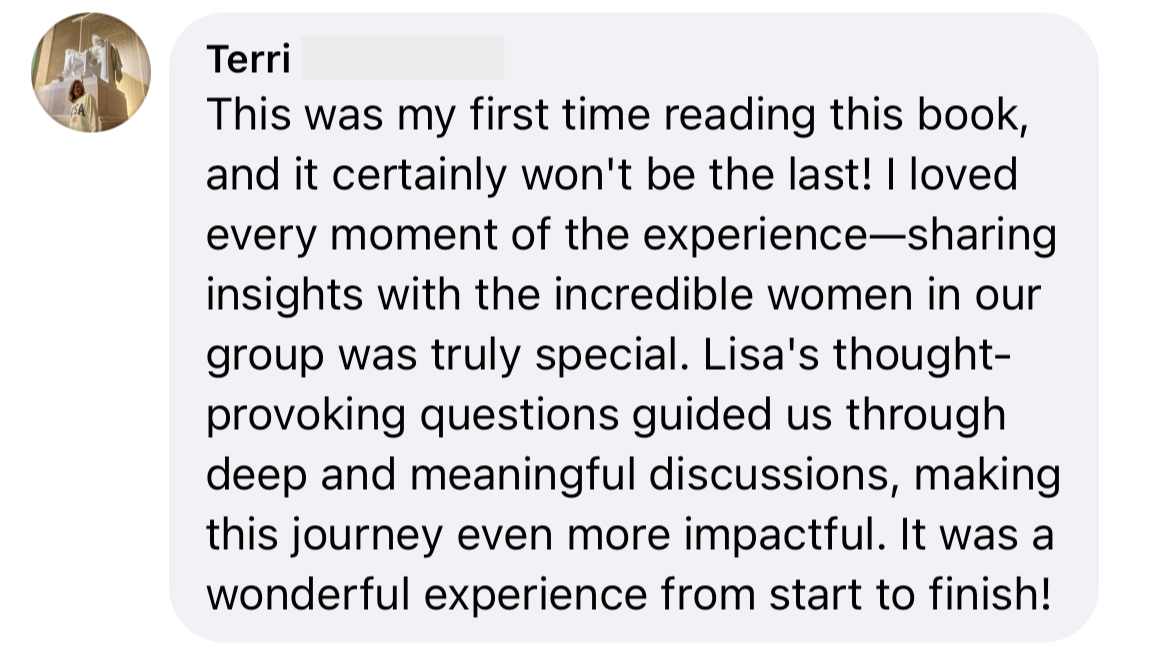Click the blurred surname beside Terri
The height and width of the screenshot is (657, 1158).
pos(402,60)
